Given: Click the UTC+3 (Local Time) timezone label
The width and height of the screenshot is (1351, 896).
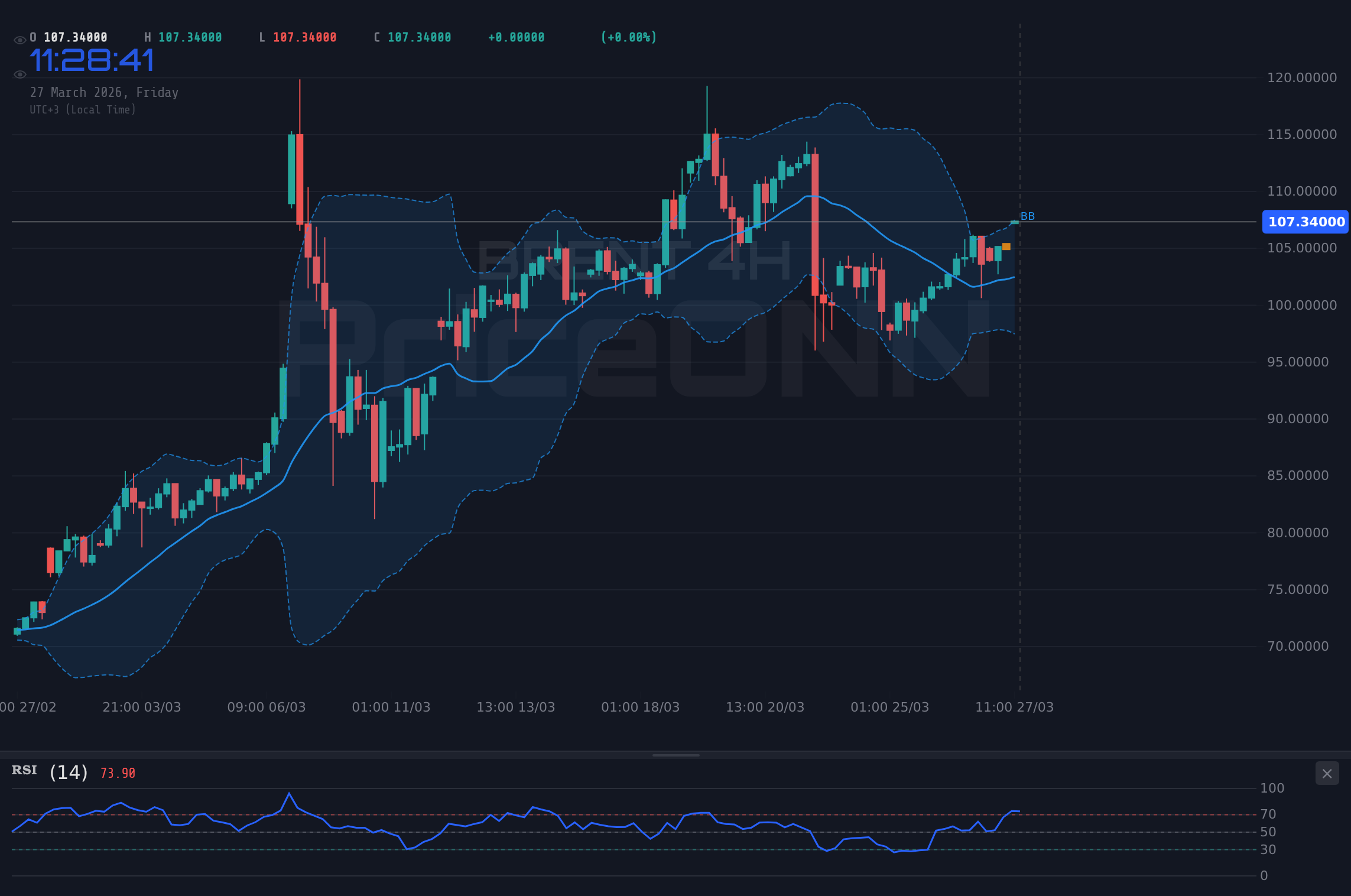Looking at the screenshot, I should point(83,109).
